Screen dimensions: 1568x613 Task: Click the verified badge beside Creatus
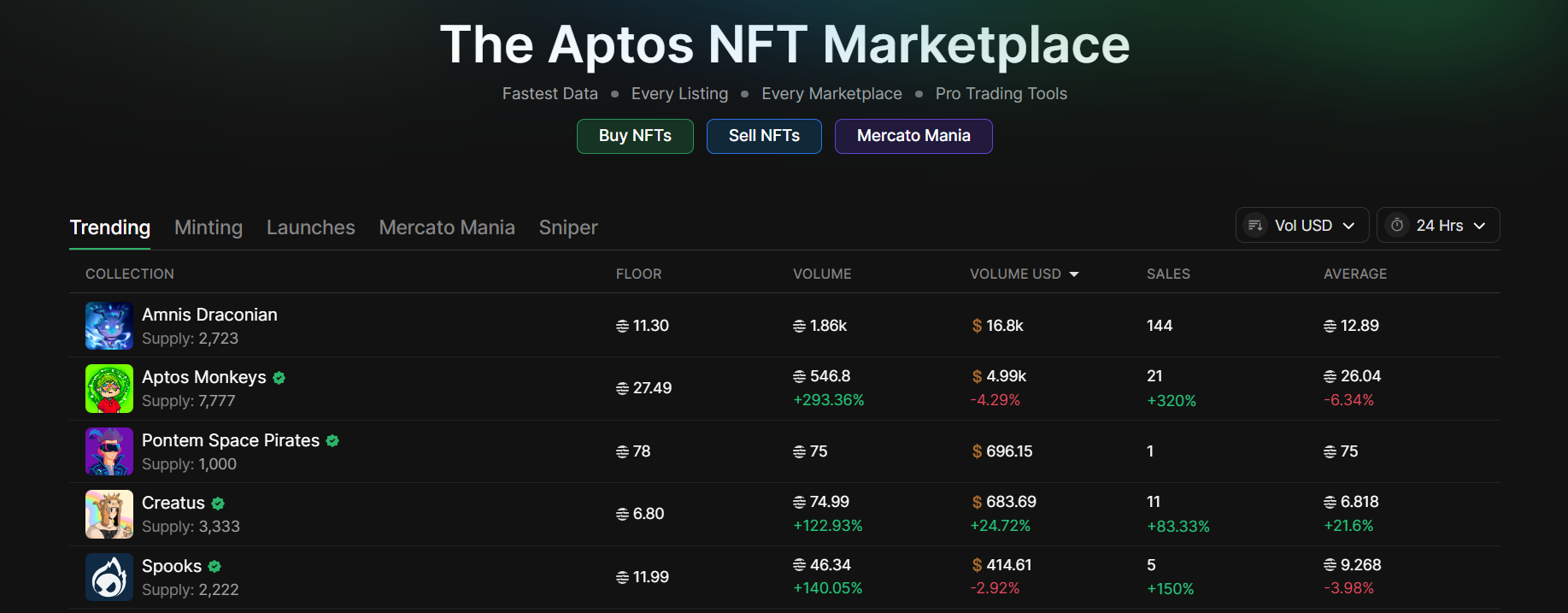[218, 504]
